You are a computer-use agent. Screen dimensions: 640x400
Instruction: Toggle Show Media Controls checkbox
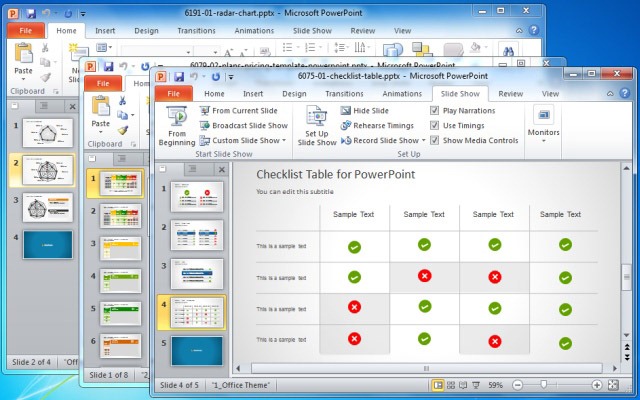coord(434,140)
